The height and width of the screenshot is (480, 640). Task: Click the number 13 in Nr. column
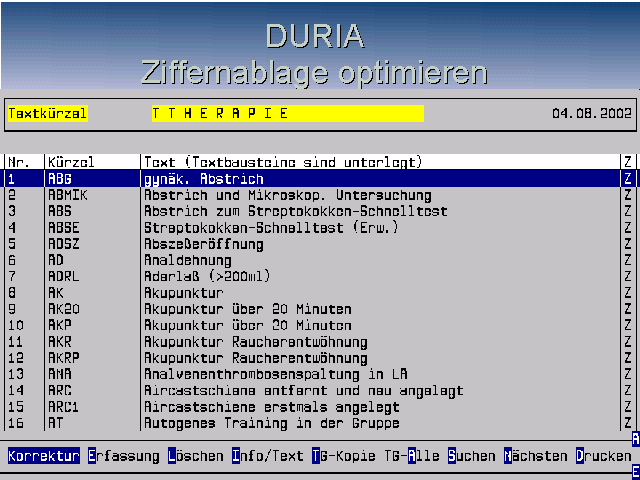tap(16, 374)
